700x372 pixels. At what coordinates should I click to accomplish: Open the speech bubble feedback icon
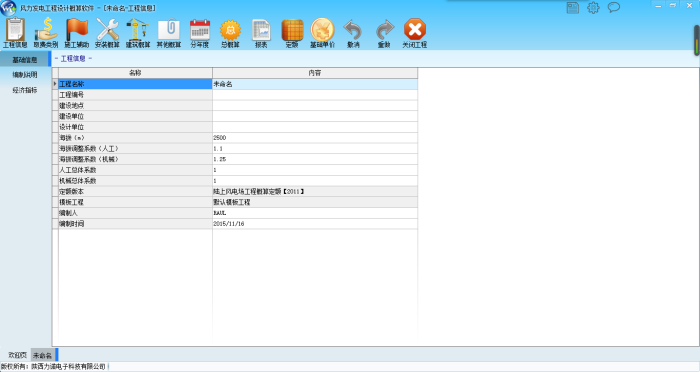coord(614,8)
